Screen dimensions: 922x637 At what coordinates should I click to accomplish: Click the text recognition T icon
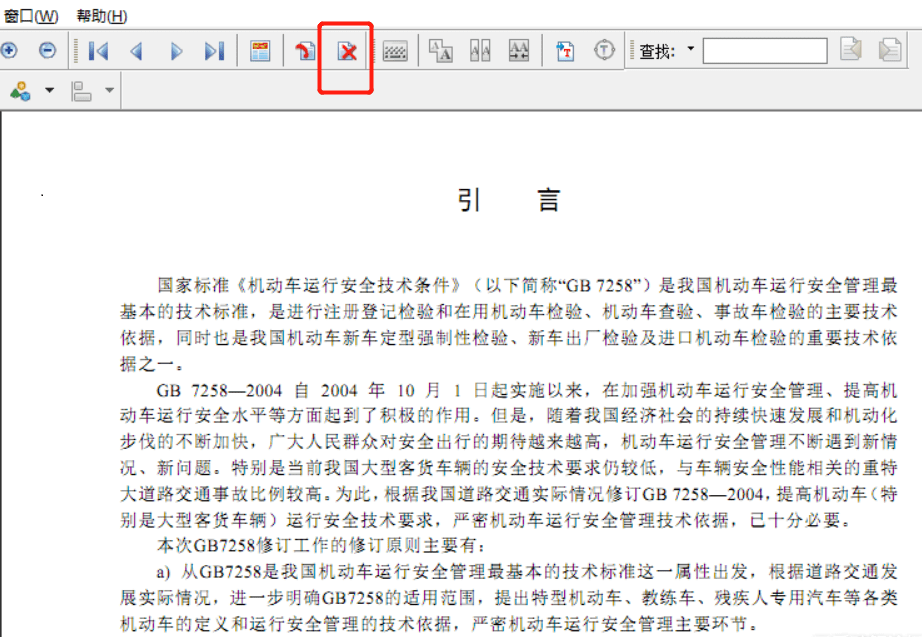click(x=604, y=50)
